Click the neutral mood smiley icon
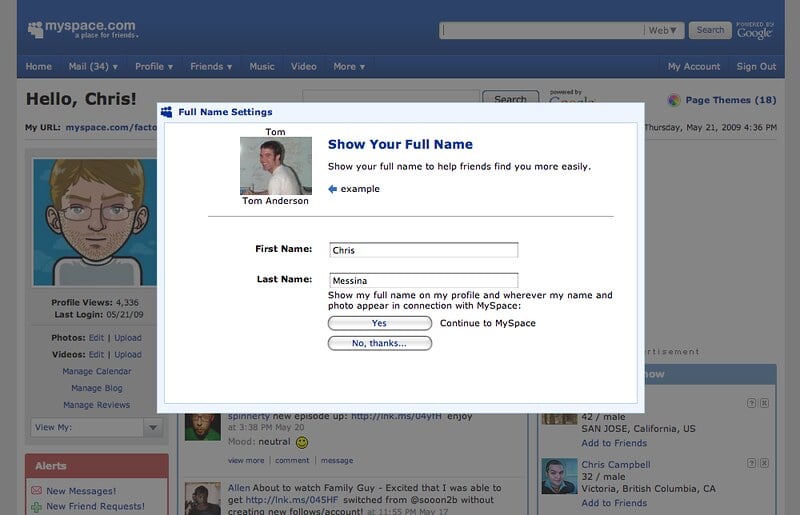Viewport: 800px width, 515px height. [302, 443]
